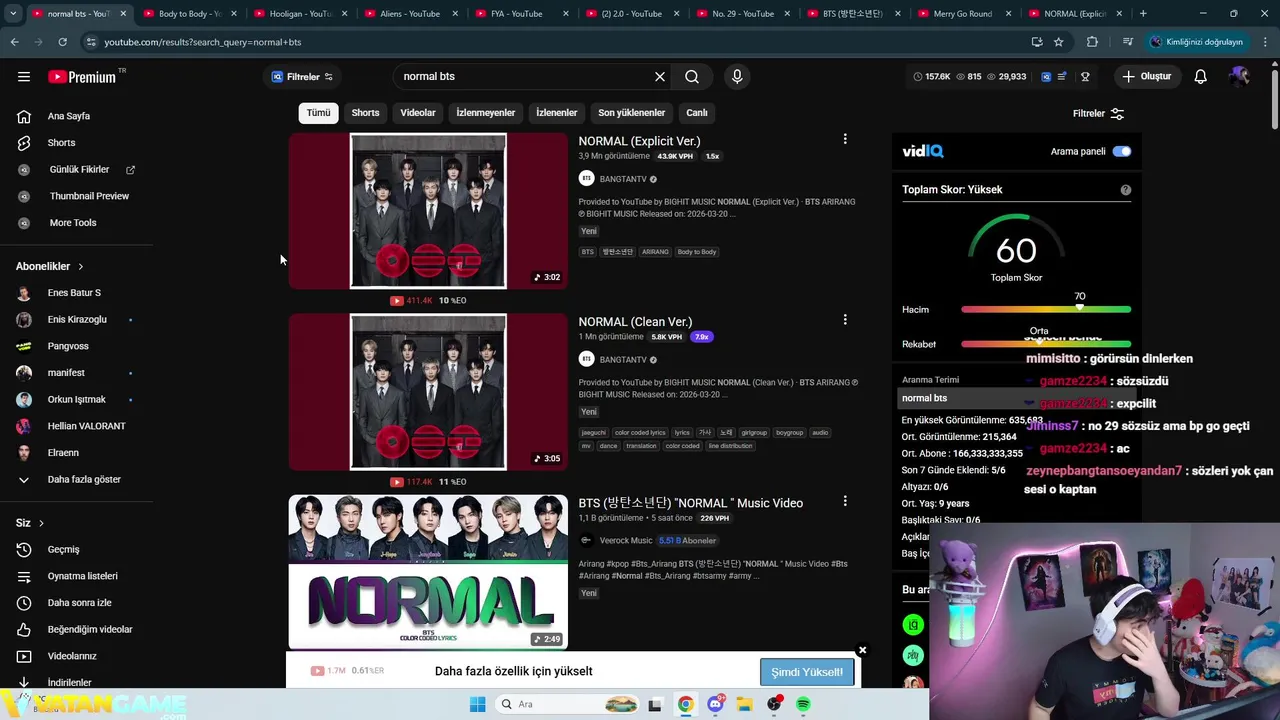Click the Oluştur create button
This screenshot has width=1280, height=720.
(1147, 77)
